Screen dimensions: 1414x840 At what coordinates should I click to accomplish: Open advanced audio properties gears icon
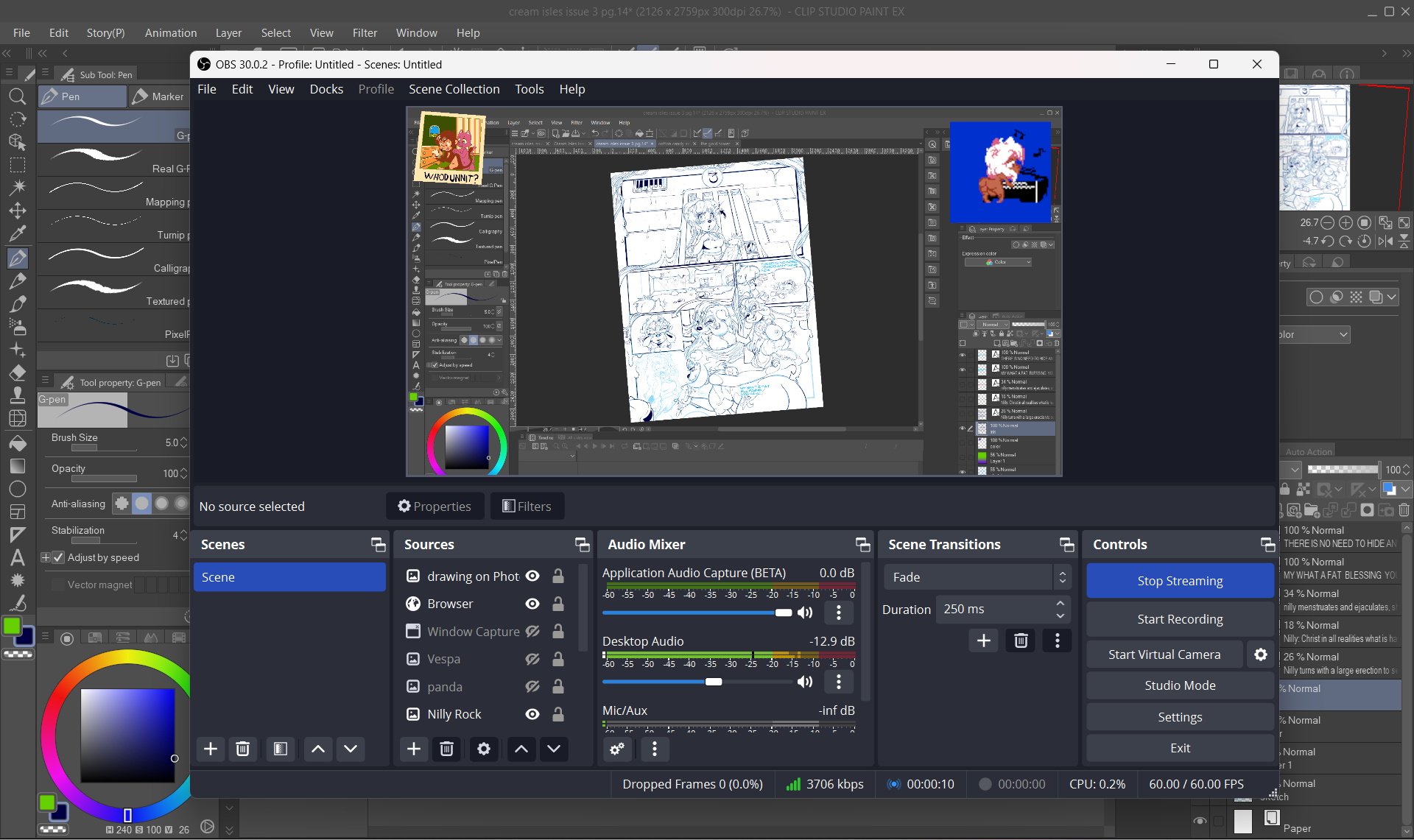coord(617,749)
